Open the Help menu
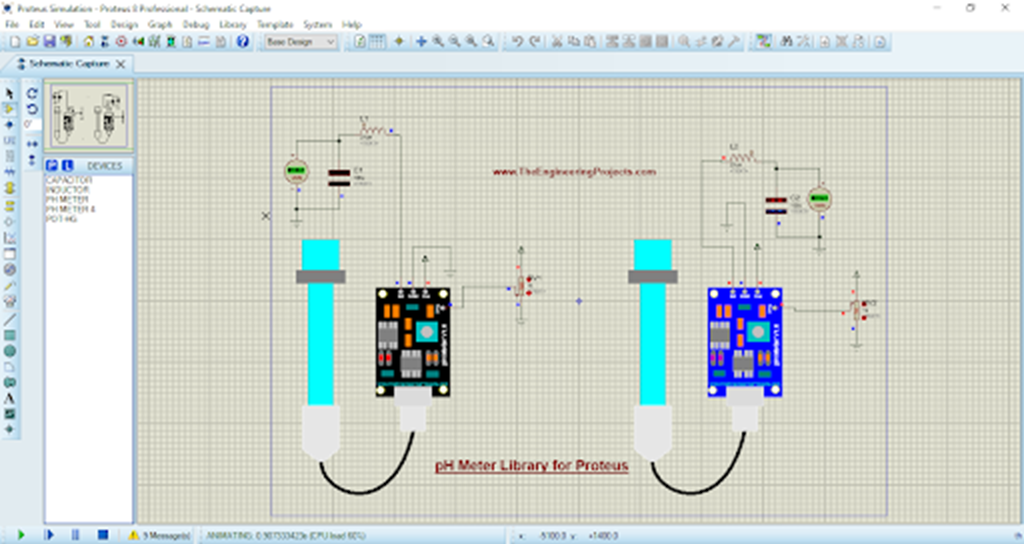 351,24
